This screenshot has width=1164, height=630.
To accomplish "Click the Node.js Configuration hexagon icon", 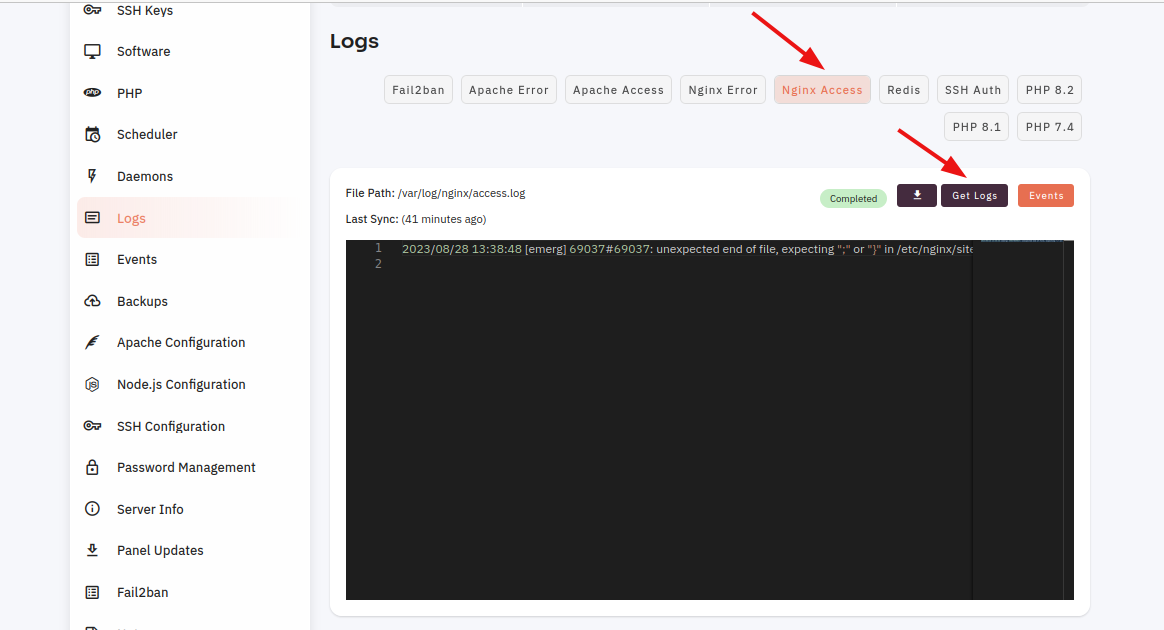I will [x=92, y=384].
